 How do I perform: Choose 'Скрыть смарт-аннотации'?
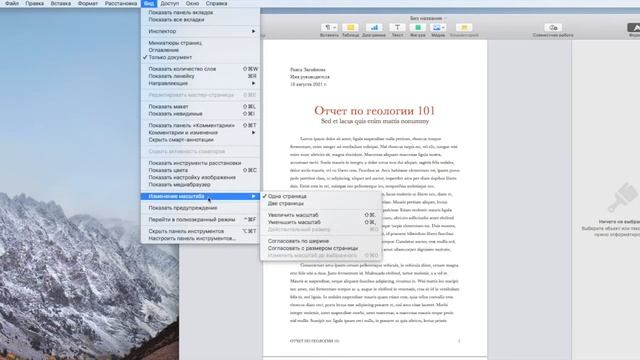click(200, 140)
